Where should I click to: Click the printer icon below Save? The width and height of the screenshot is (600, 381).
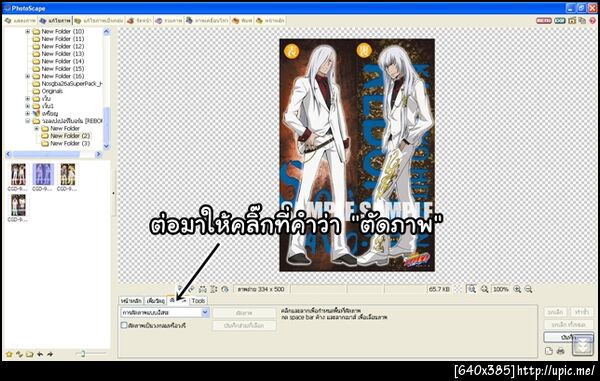click(561, 351)
